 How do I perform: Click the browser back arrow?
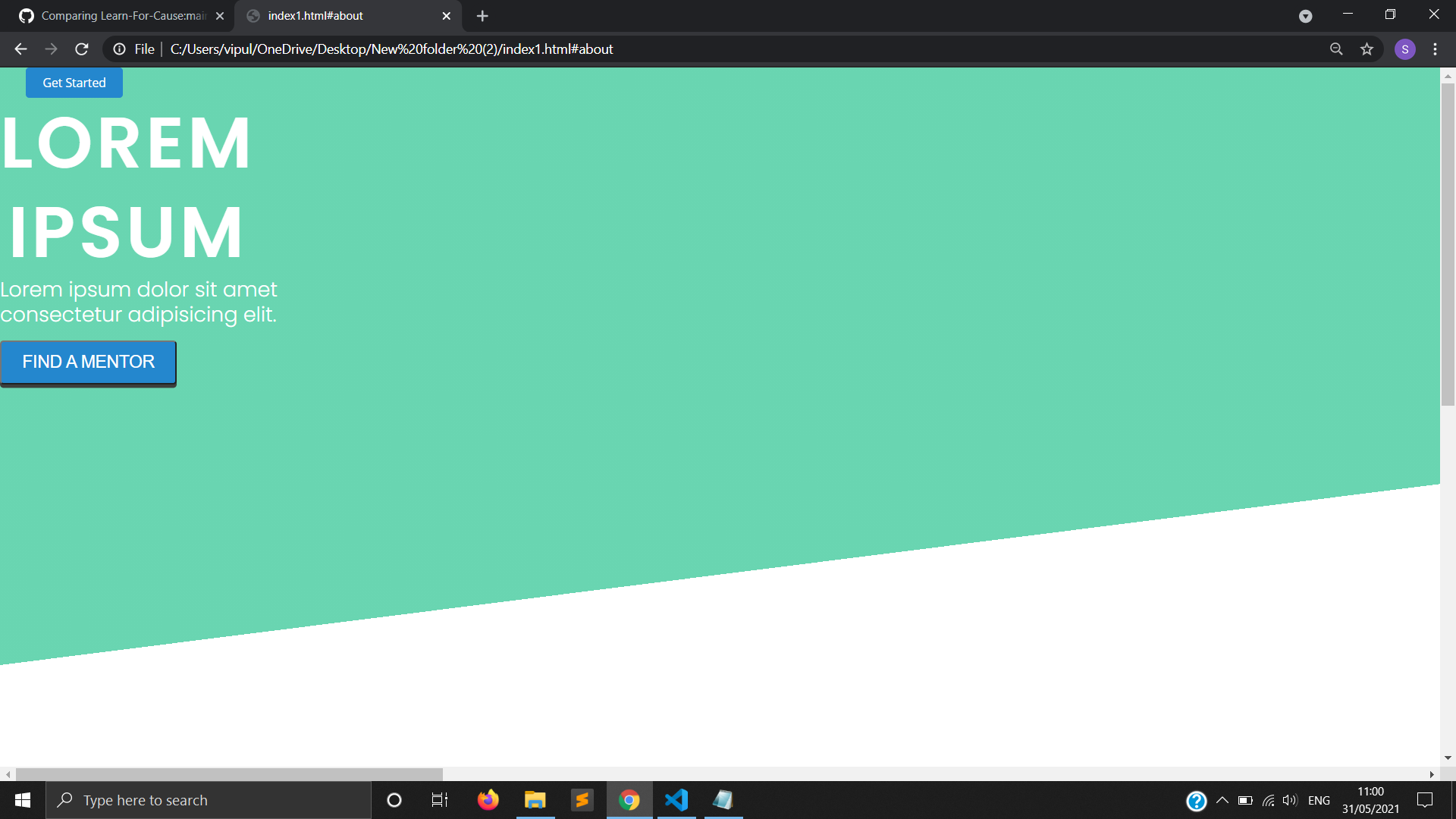click(20, 49)
